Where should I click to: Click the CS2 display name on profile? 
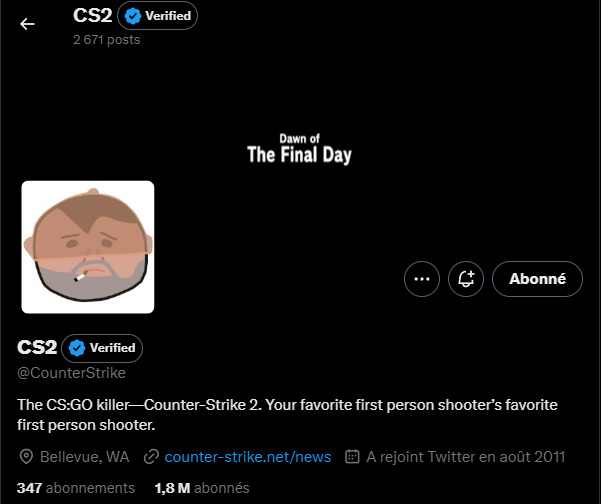tap(37, 348)
